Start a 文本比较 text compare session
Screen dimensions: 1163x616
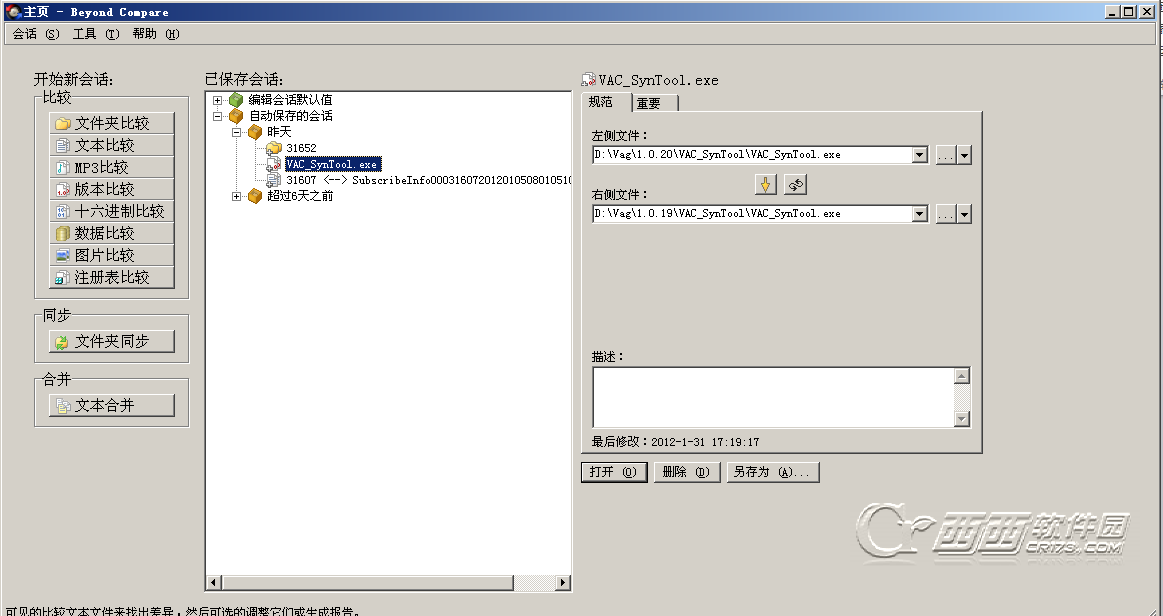[x=112, y=145]
